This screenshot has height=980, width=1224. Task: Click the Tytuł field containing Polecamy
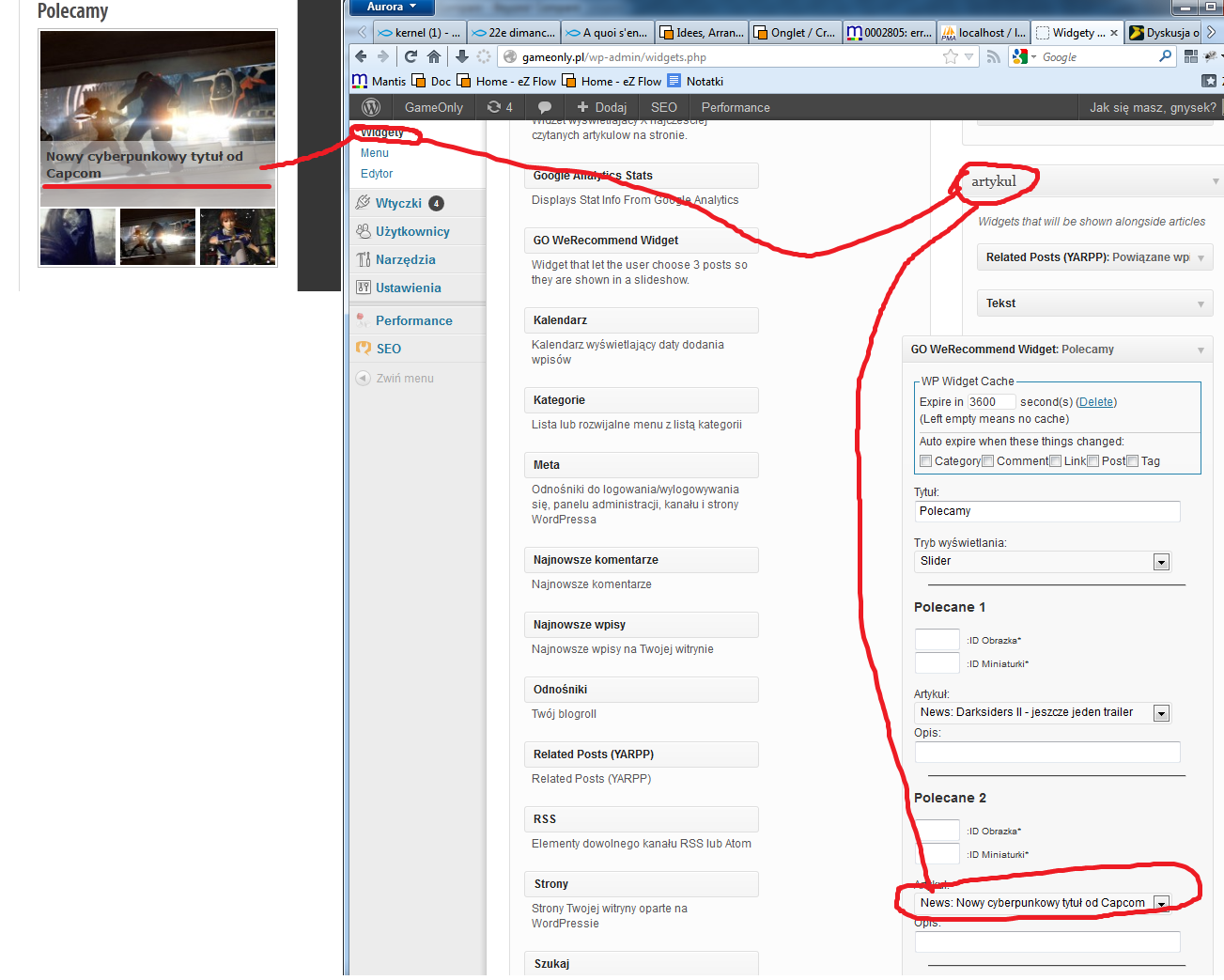[x=1046, y=511]
